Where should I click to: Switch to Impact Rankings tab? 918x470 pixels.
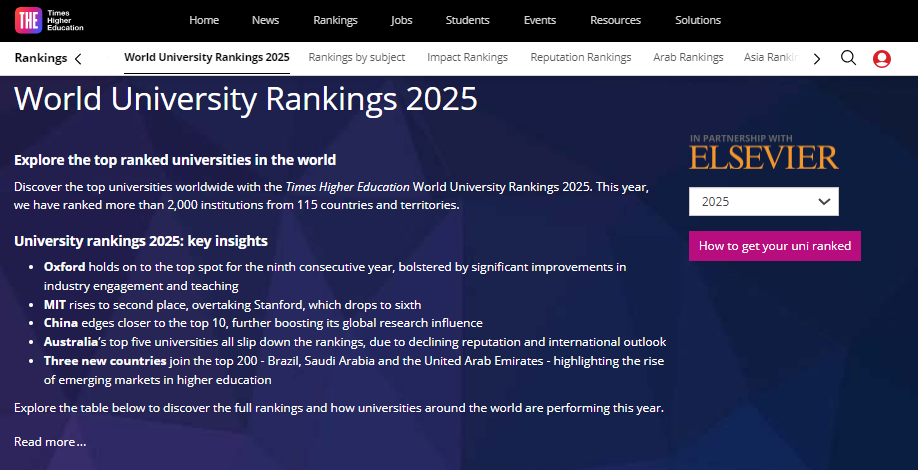tap(467, 57)
